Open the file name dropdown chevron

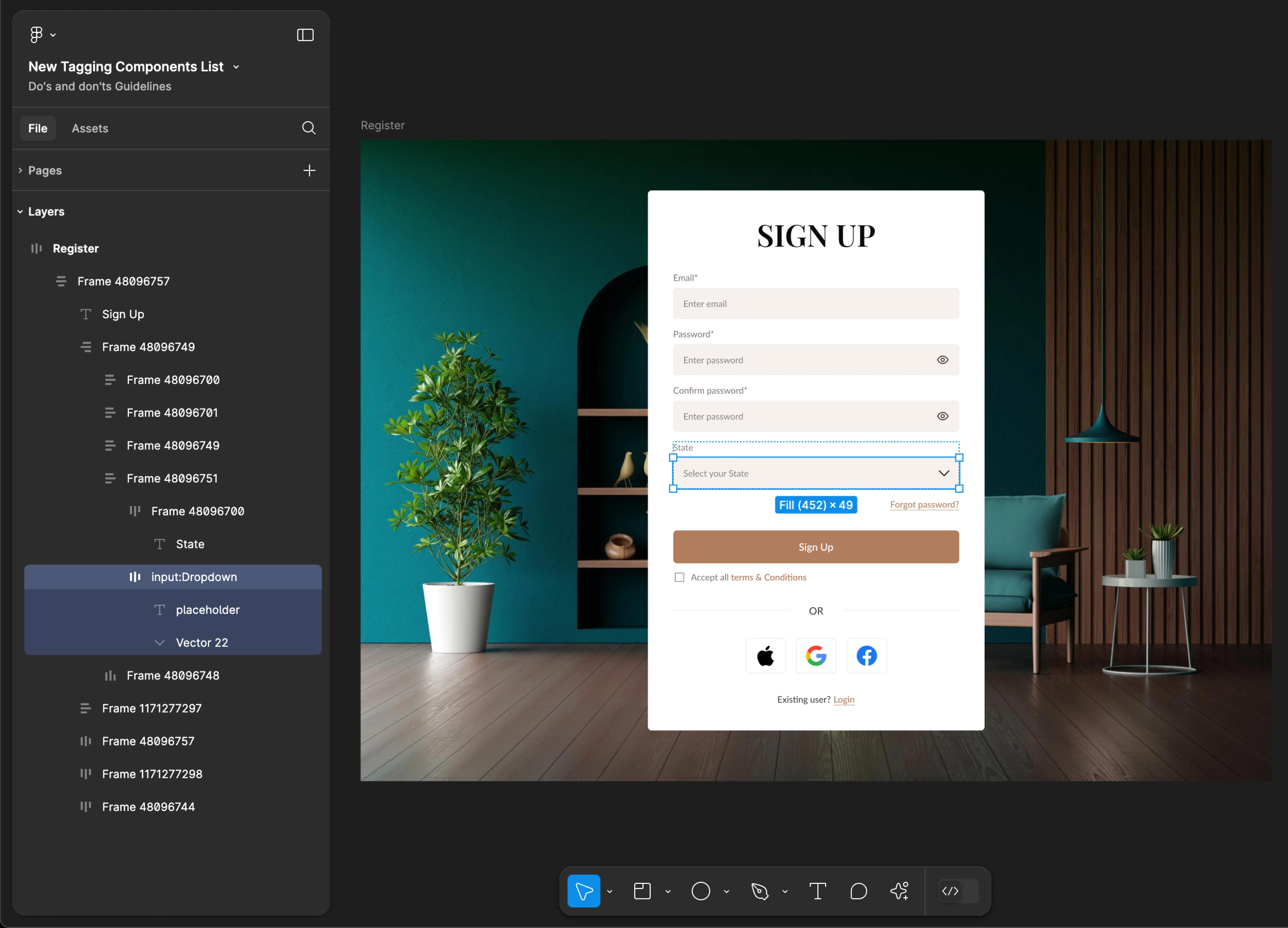pos(236,67)
